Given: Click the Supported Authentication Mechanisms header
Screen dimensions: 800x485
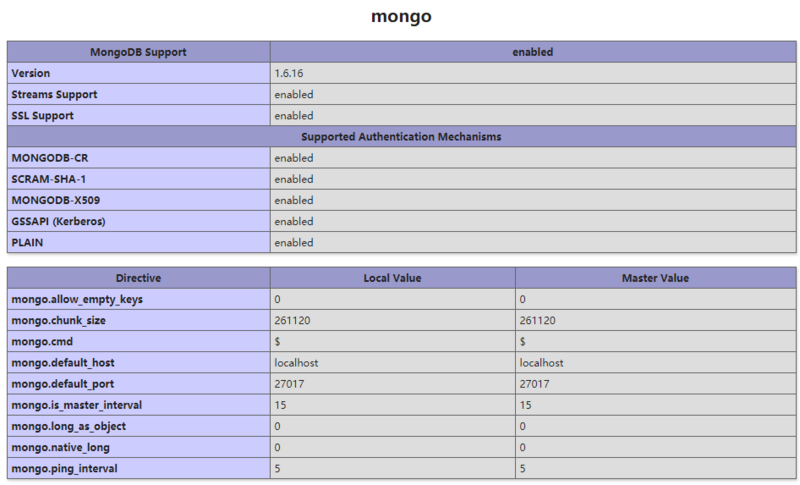Looking at the screenshot, I should click(x=400, y=137).
